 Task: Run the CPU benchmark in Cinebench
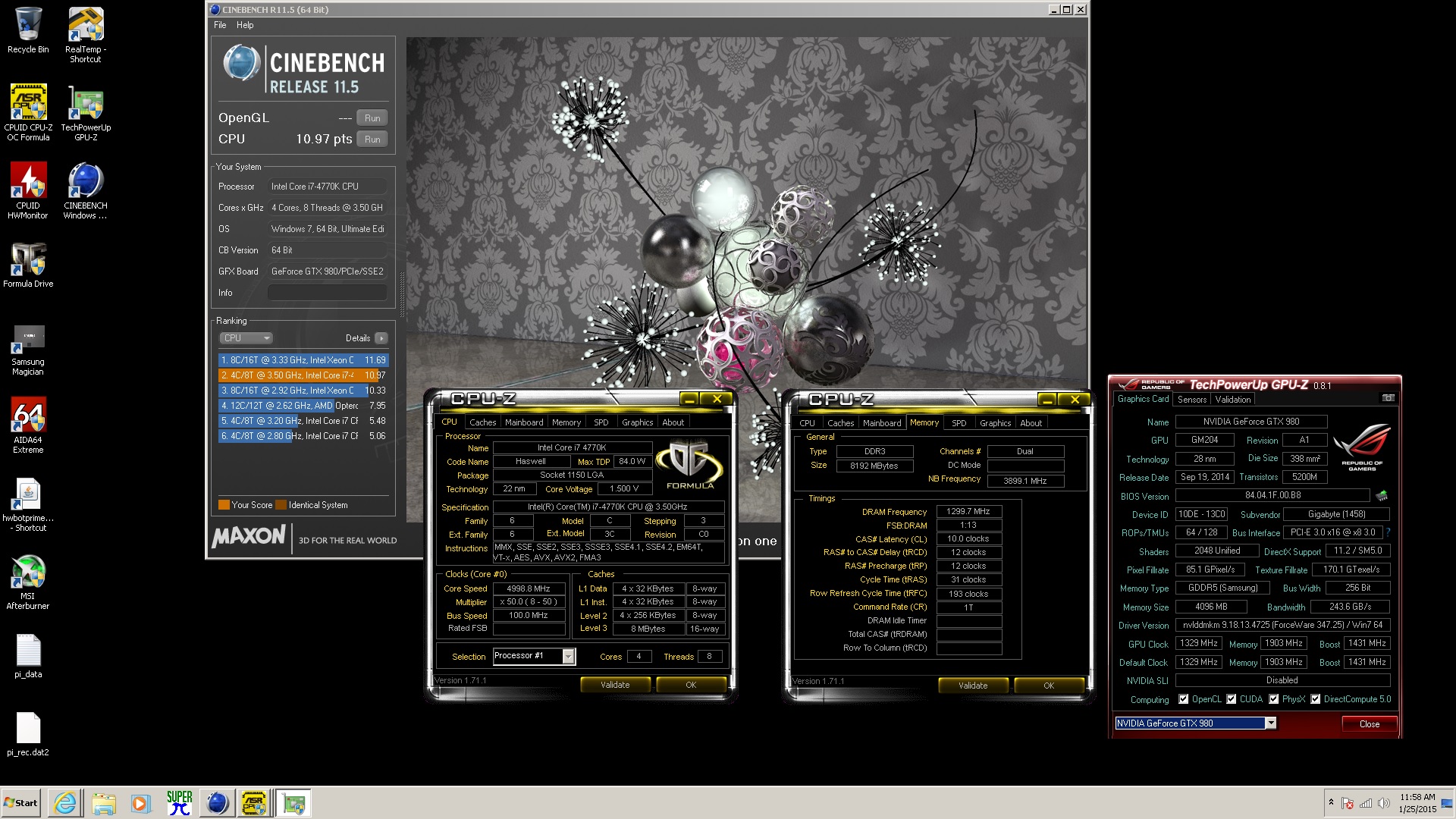pos(372,140)
